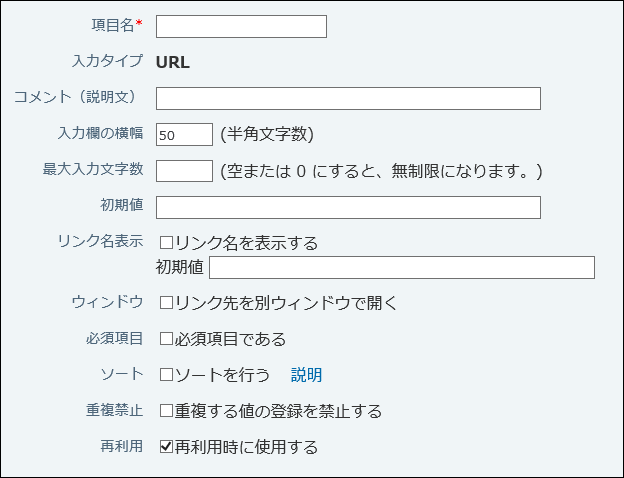
Task: Click the 入力欄の横幅 field containing 50
Action: click(184, 134)
